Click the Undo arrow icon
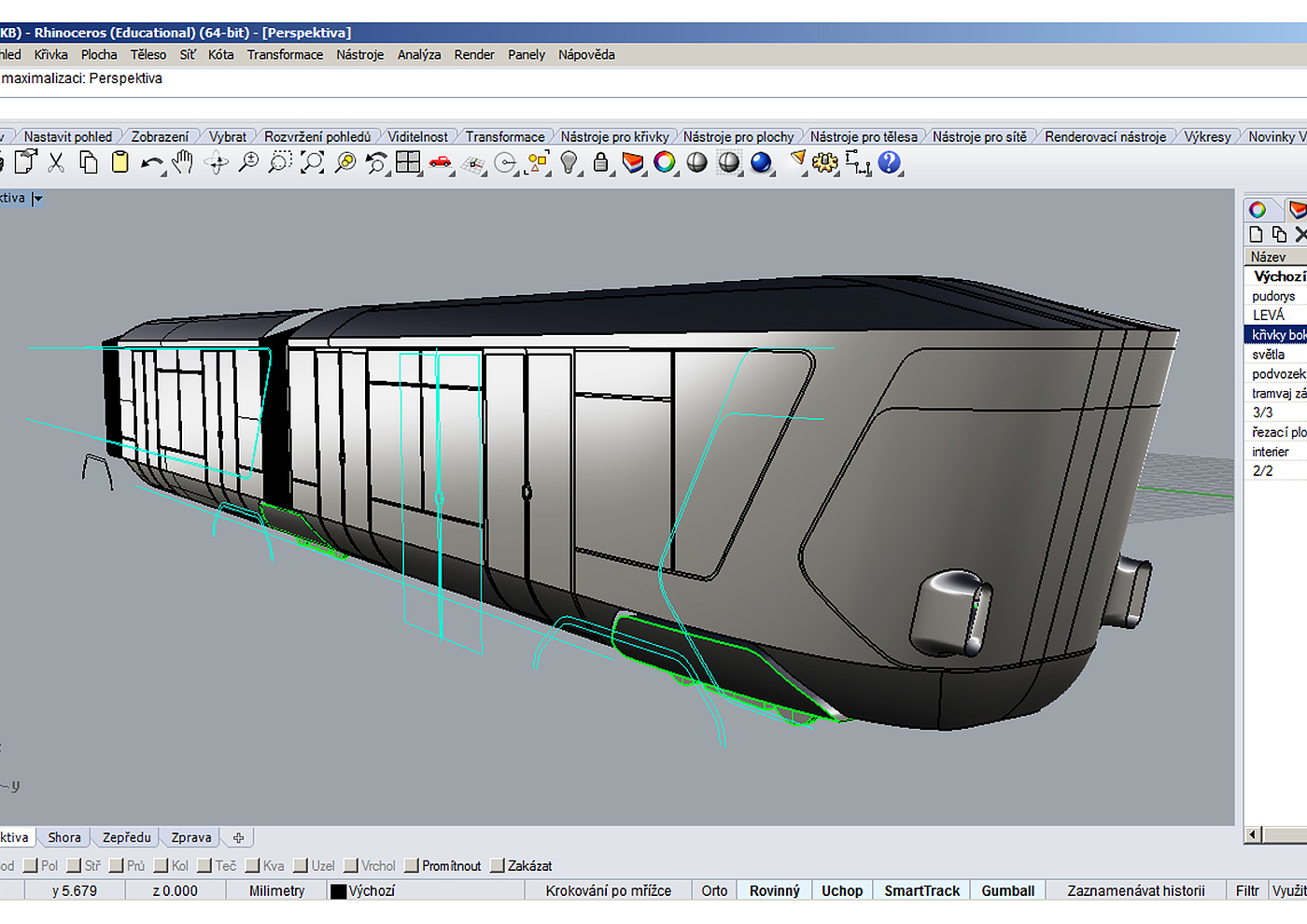1307x924 pixels. [x=150, y=163]
